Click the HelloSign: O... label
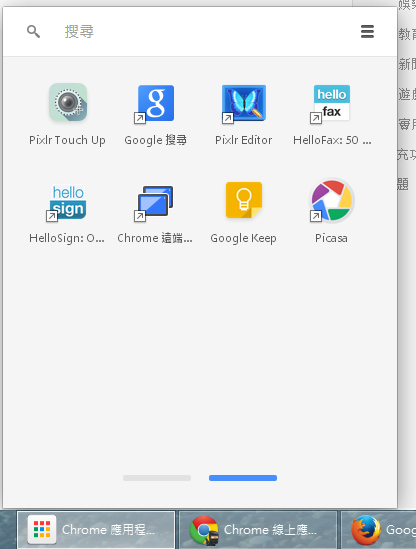Viewport: 416px width, 549px height. (x=67, y=238)
